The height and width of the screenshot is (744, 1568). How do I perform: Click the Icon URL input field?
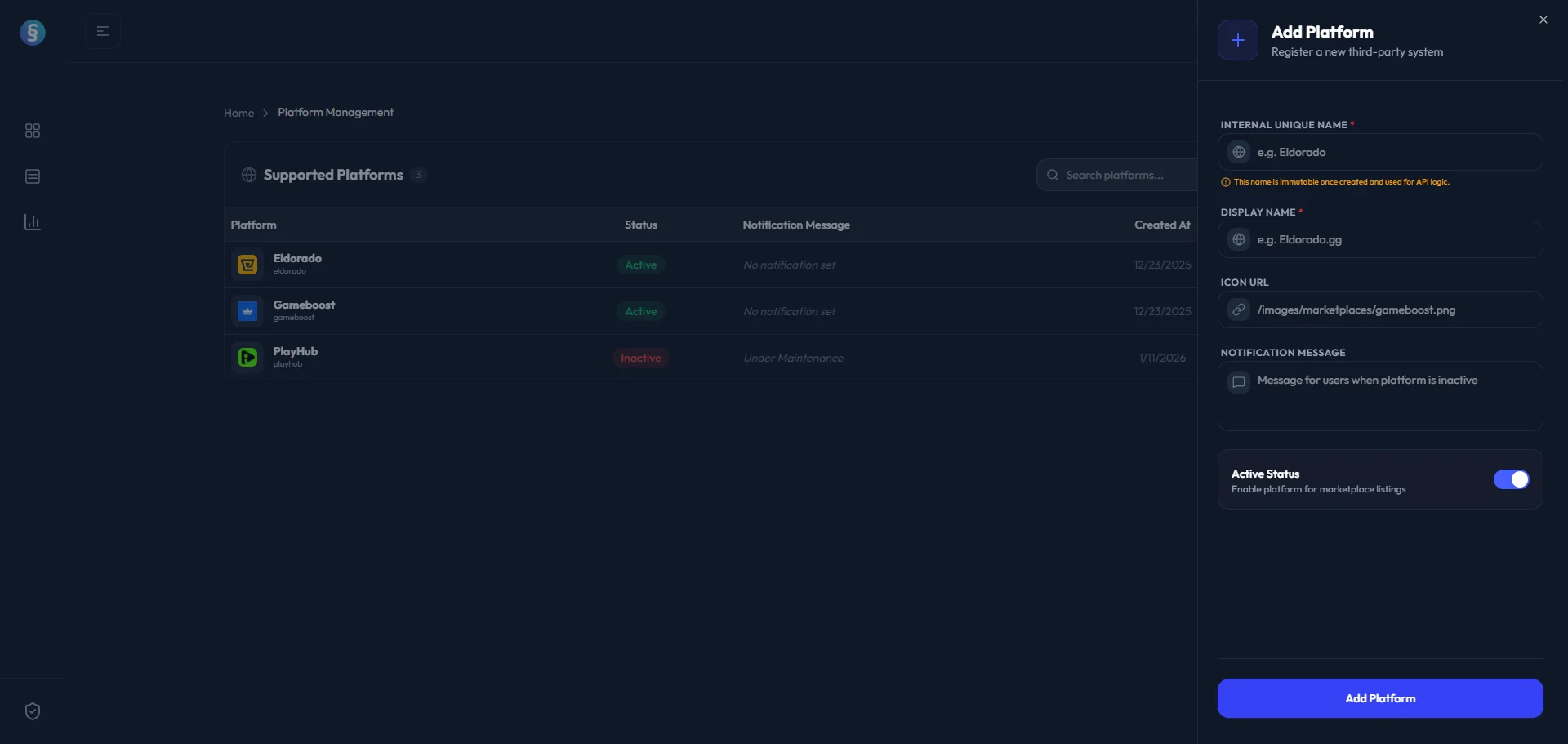(1392, 310)
